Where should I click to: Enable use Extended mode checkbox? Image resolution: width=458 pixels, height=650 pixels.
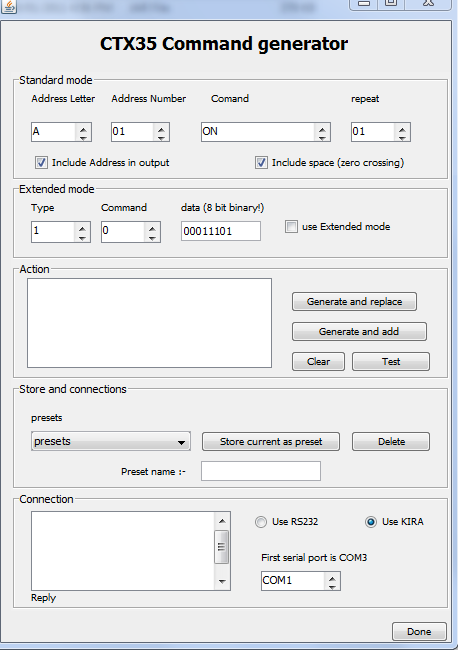click(291, 226)
